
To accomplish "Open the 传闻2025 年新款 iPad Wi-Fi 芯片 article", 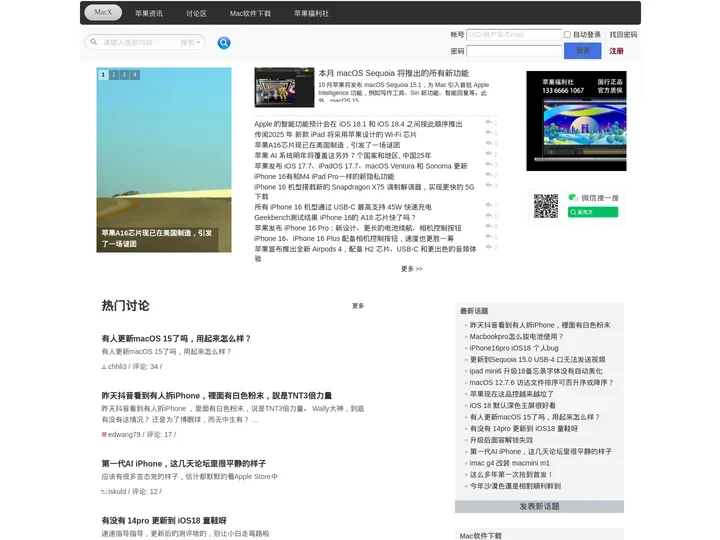I will pyautogui.click(x=335, y=135).
